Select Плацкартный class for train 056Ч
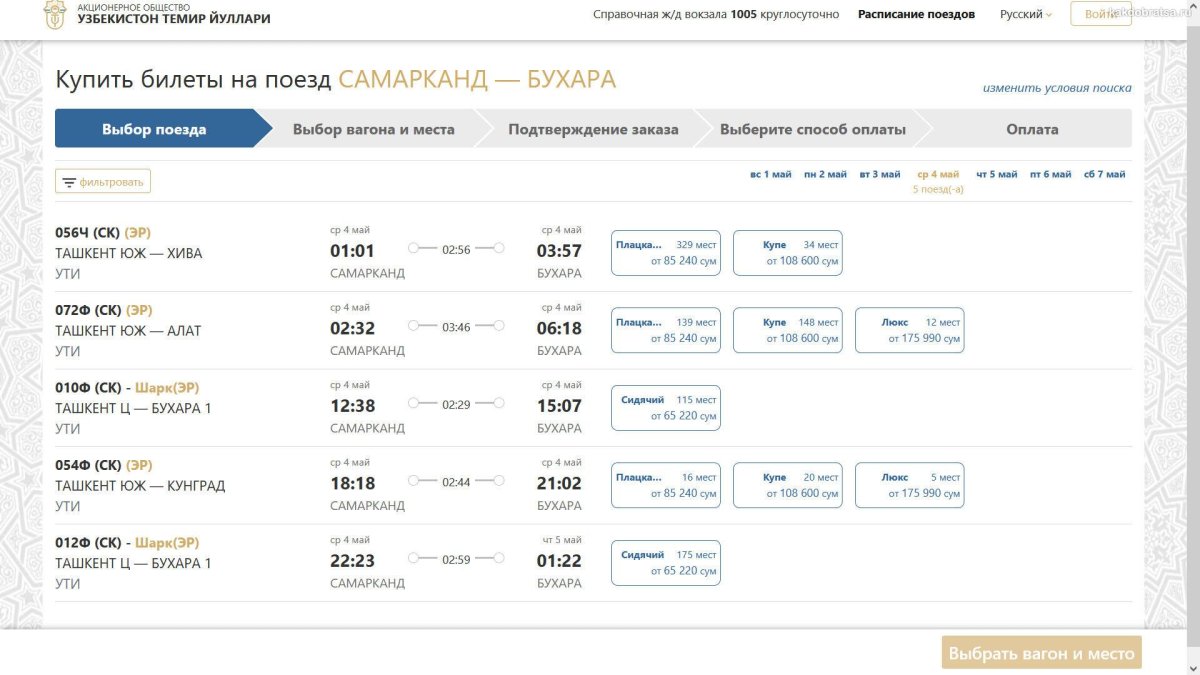 click(666, 251)
